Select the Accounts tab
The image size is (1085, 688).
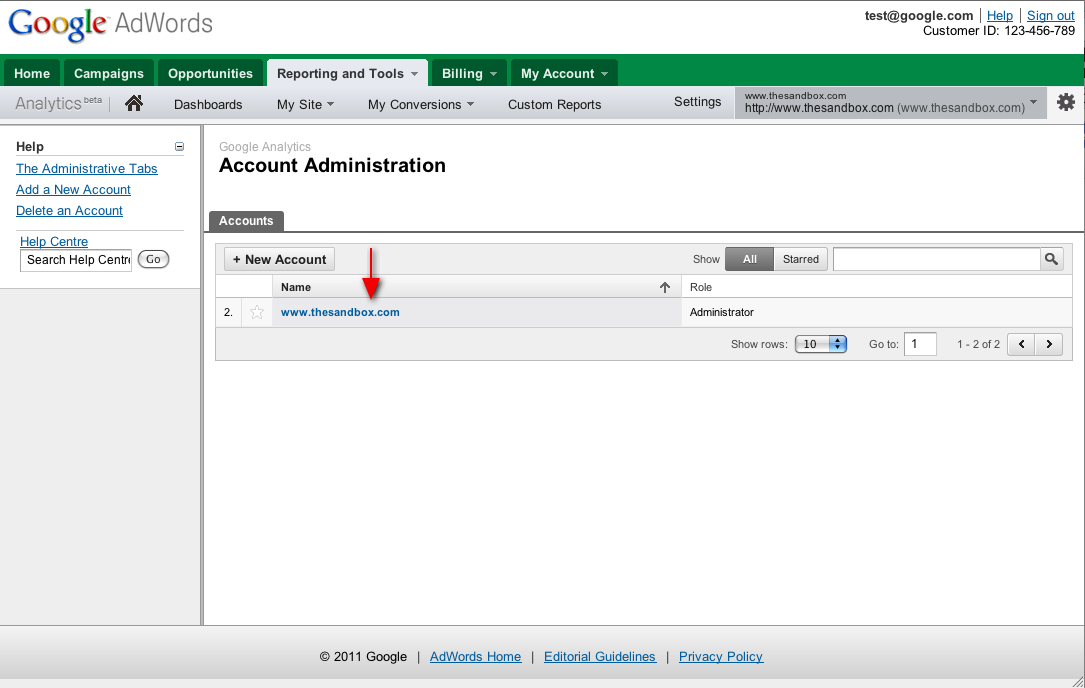(x=246, y=221)
